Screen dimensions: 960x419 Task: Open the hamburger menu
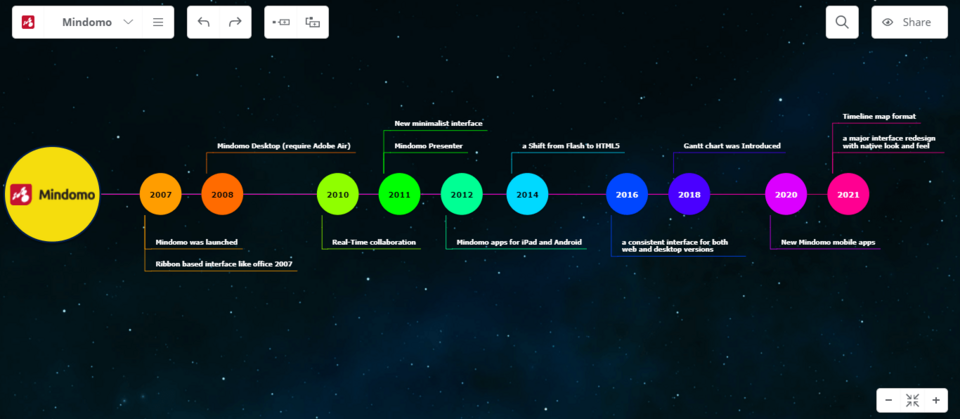pos(158,22)
